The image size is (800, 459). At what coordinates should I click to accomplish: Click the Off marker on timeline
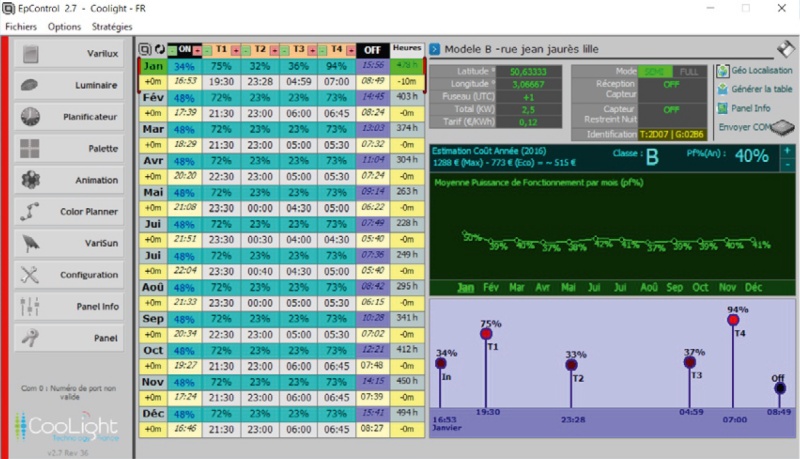pos(780,389)
